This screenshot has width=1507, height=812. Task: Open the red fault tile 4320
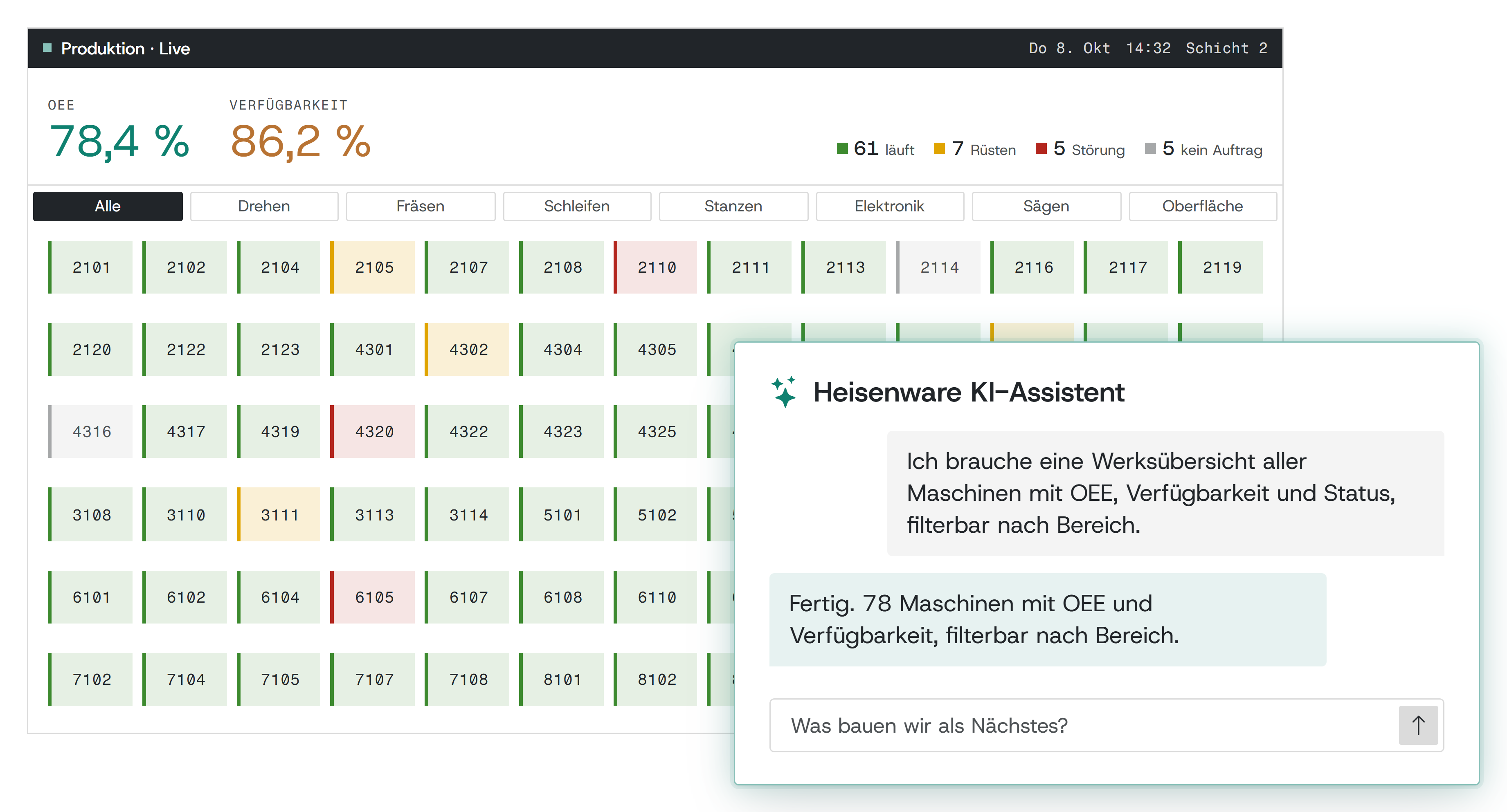[x=373, y=431]
